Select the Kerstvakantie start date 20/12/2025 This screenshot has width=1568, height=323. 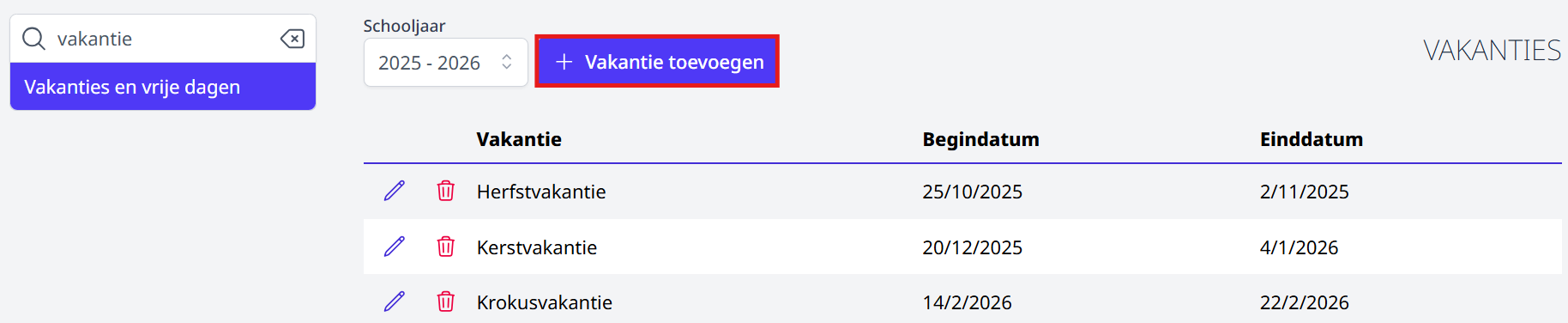click(972, 247)
